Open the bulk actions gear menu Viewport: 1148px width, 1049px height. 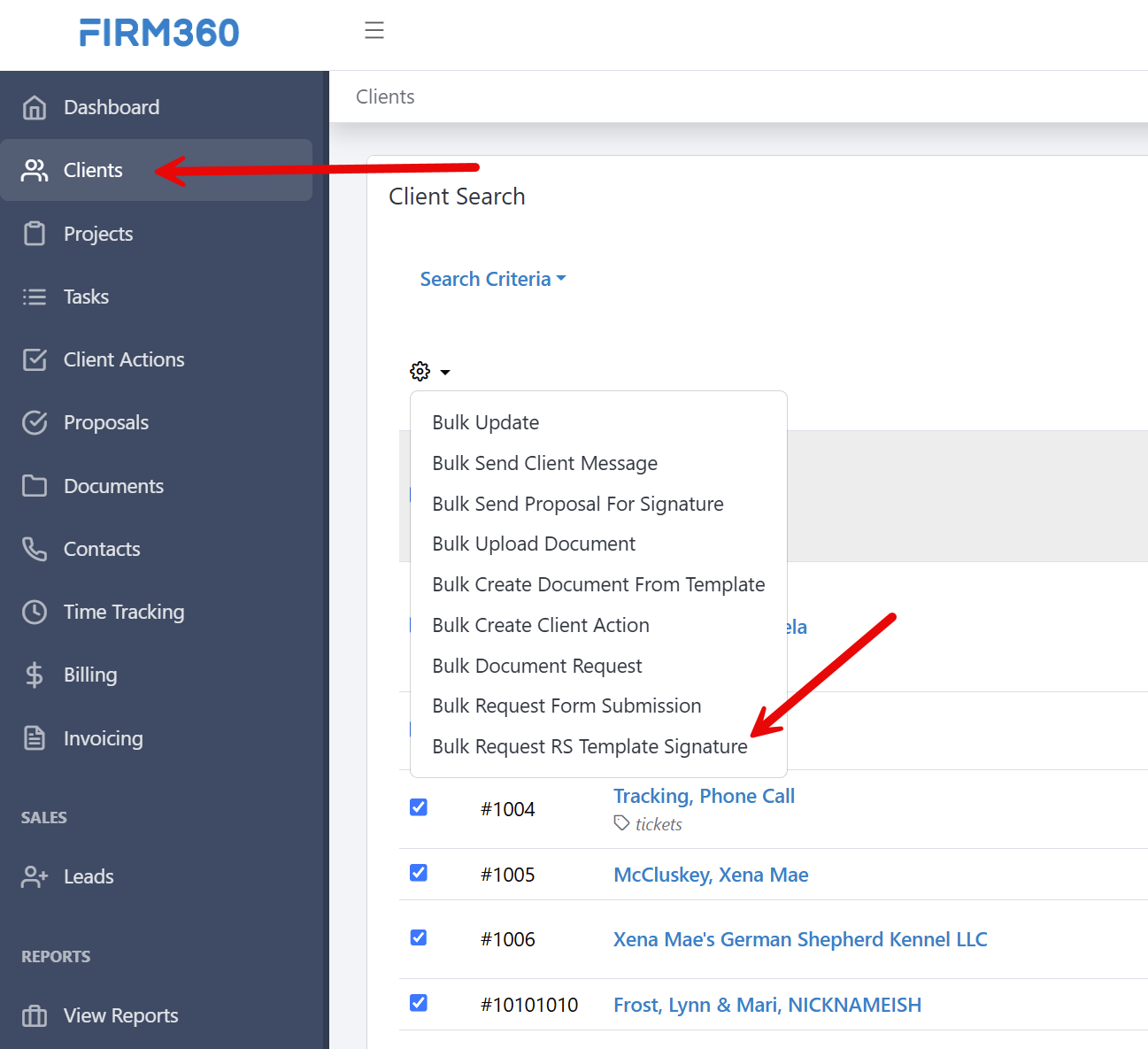(420, 371)
